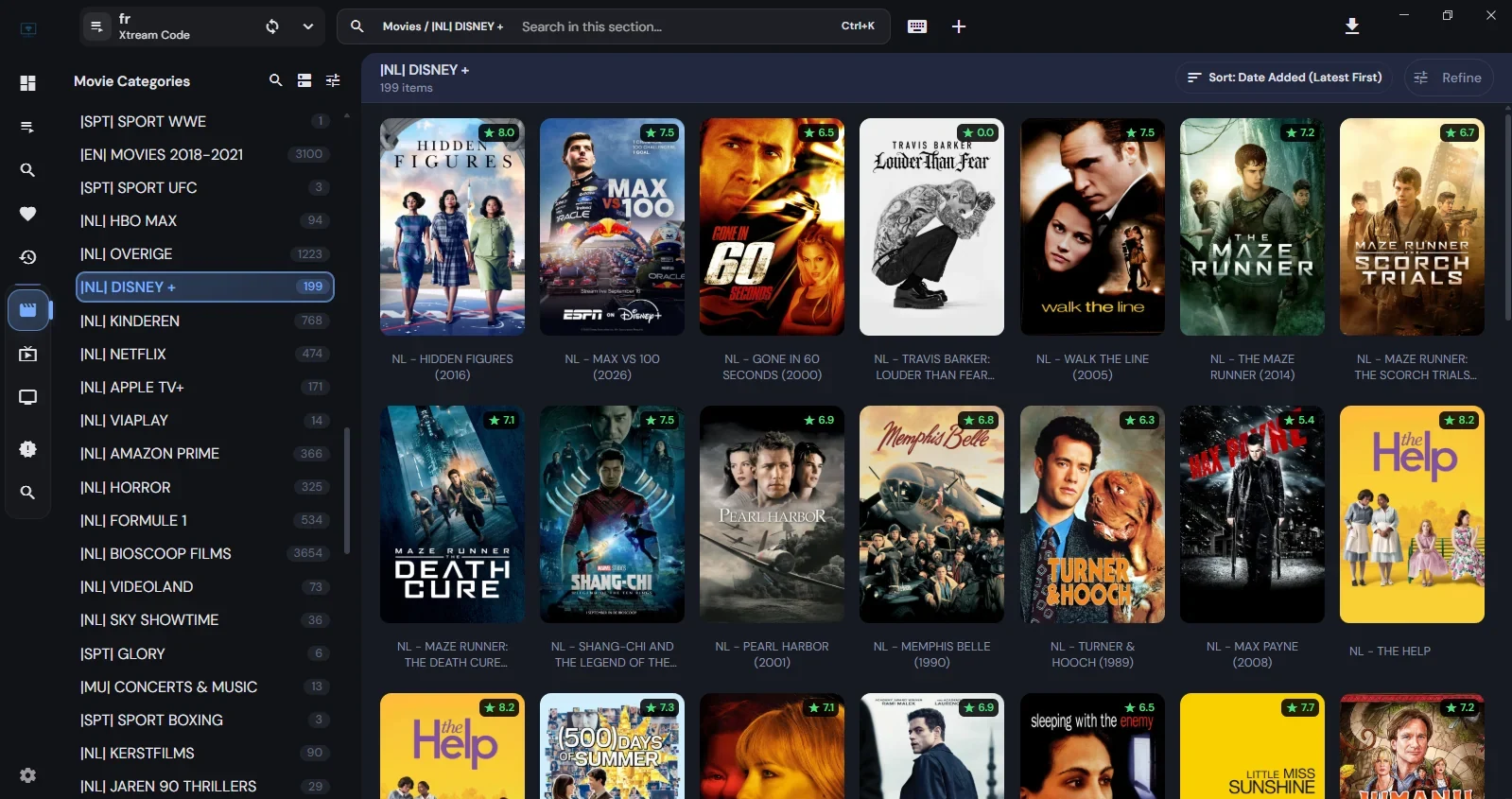Image resolution: width=1512 pixels, height=799 pixels.
Task: Open Maze Runner Scorch Trials poster
Action: click(1412, 227)
